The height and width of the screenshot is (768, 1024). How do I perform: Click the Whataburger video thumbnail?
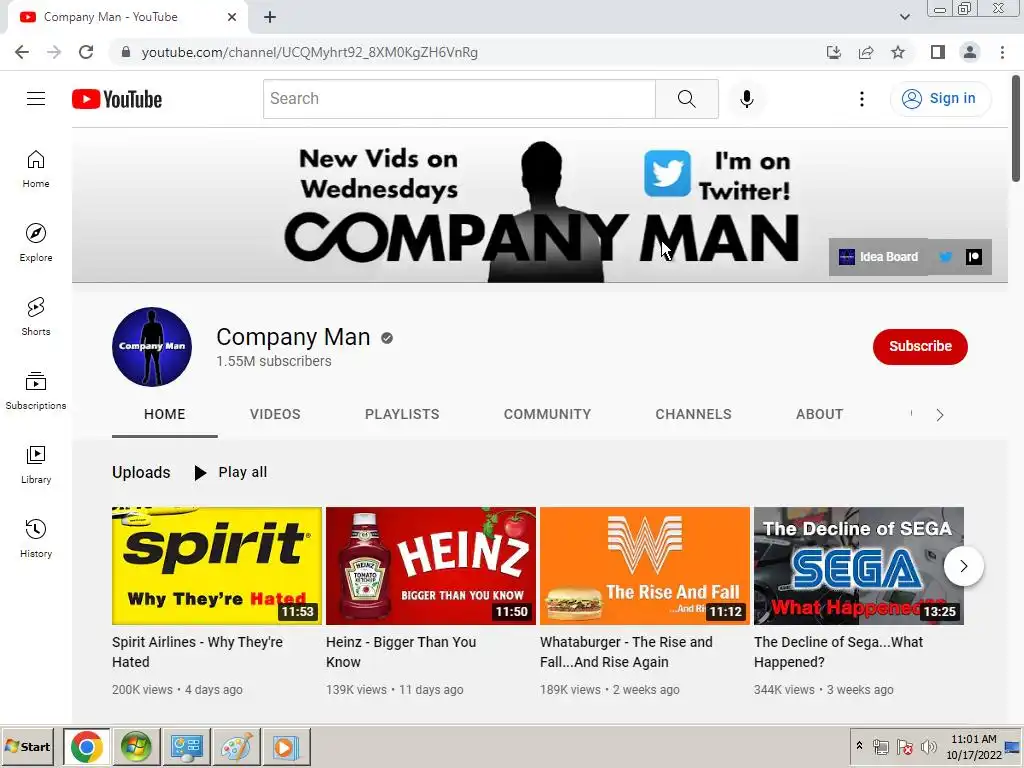pos(645,566)
